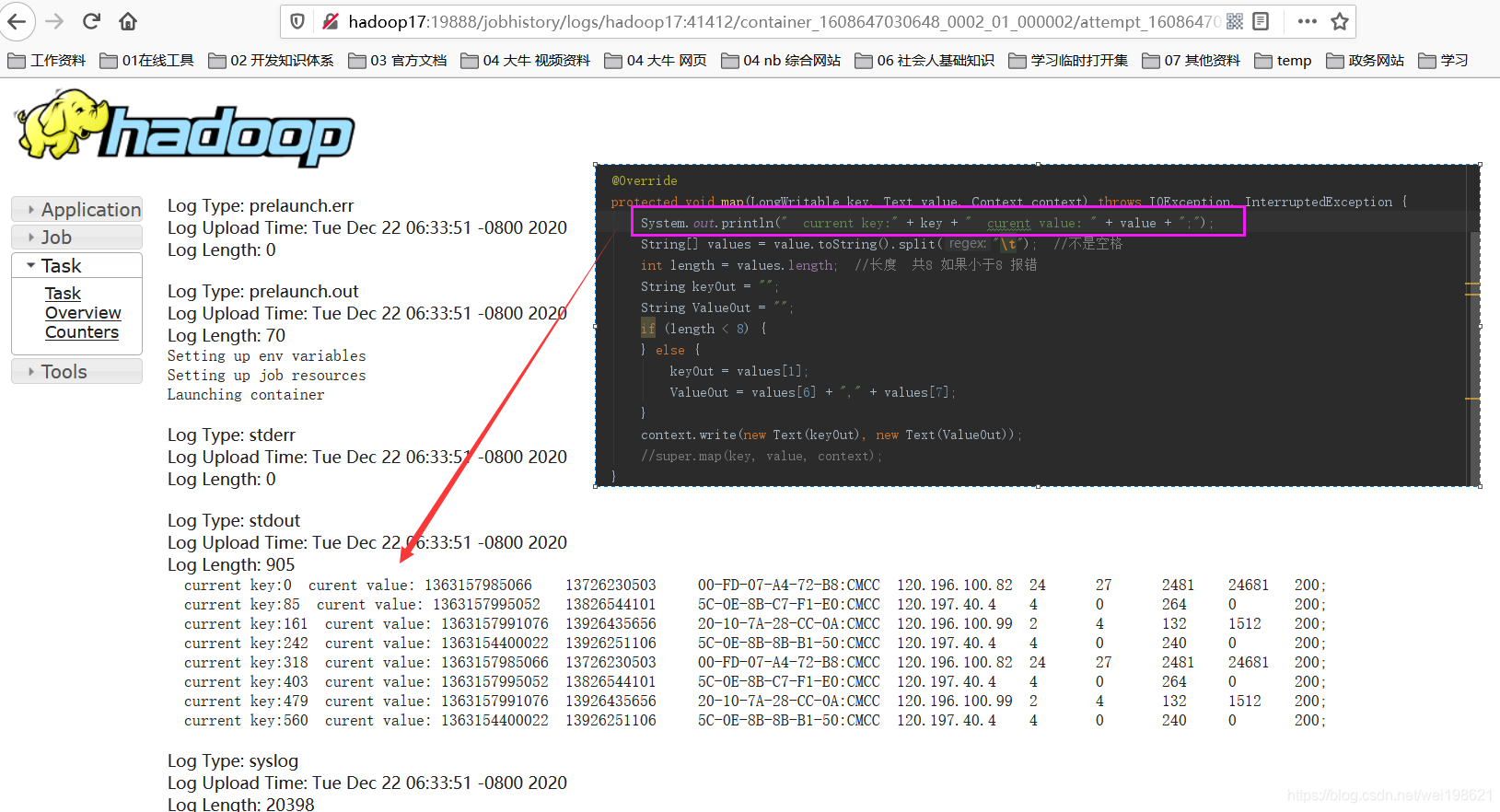This screenshot has width=1500, height=812.
Task: Open page actions three-dot menu
Action: click(x=1307, y=21)
